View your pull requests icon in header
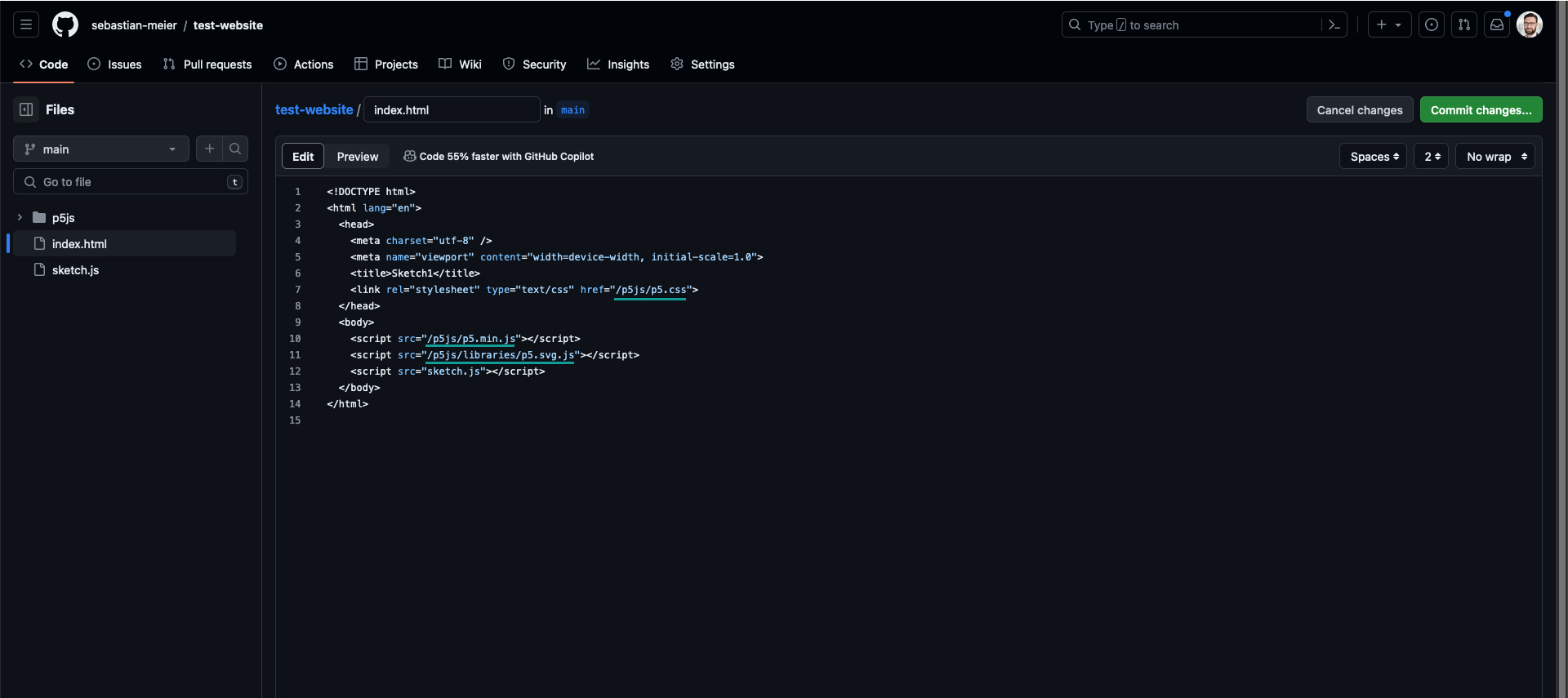The width and height of the screenshot is (1568, 698). pos(1464,24)
